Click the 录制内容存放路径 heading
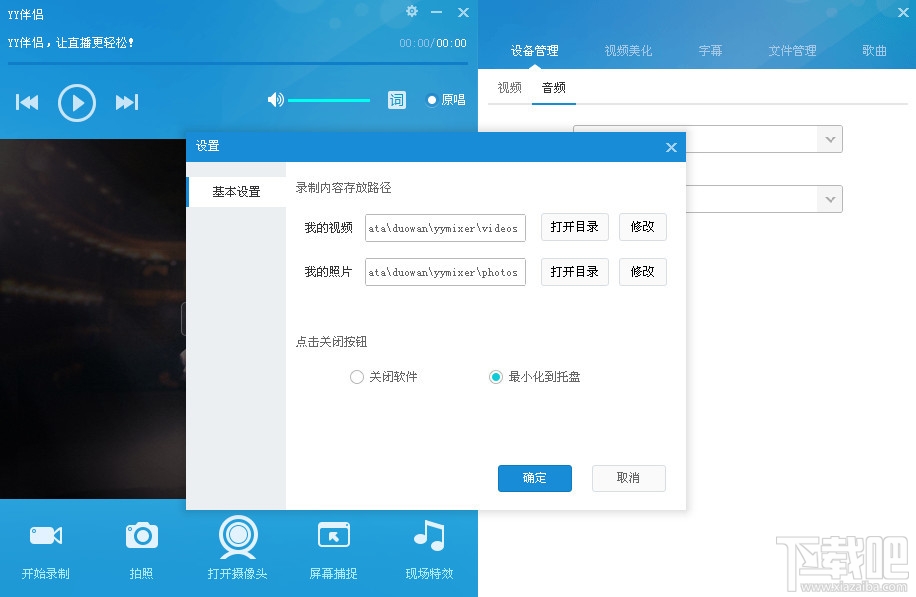The image size is (916, 597). click(344, 188)
